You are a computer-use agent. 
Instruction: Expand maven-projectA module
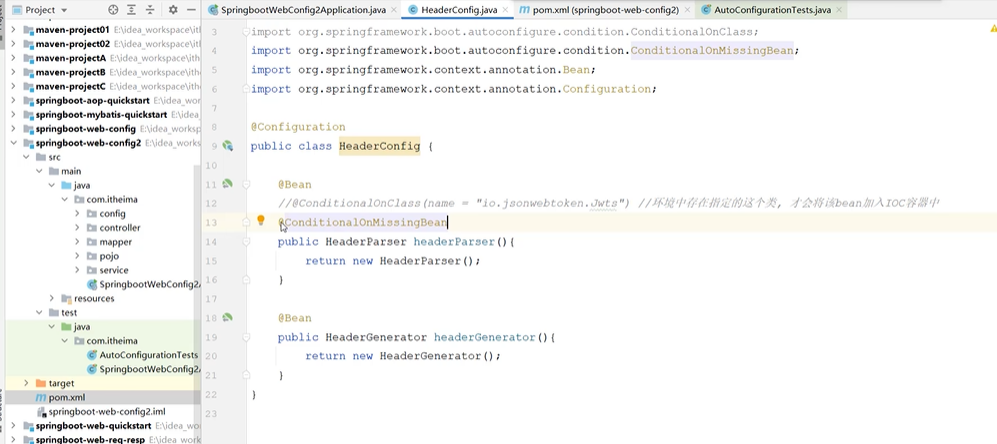pyautogui.click(x=13, y=58)
